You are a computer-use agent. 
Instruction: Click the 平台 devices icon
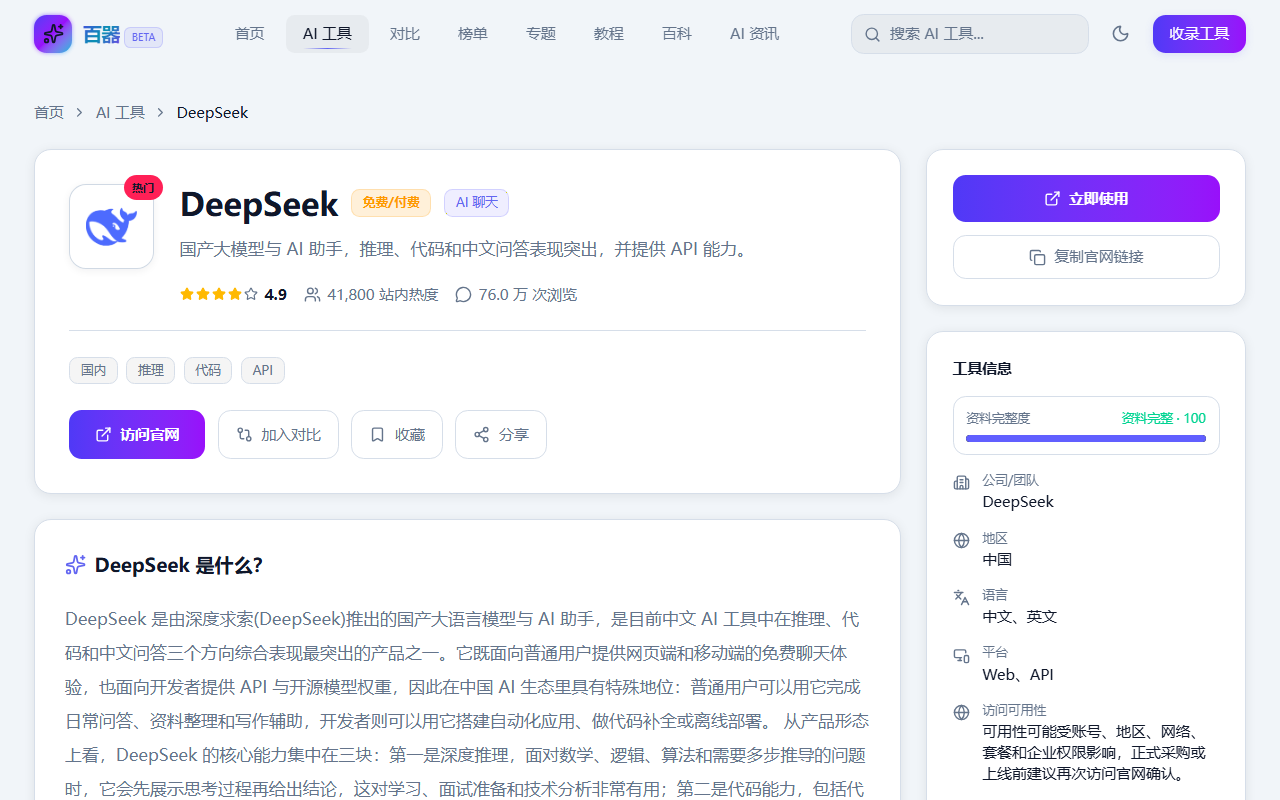coord(962,656)
